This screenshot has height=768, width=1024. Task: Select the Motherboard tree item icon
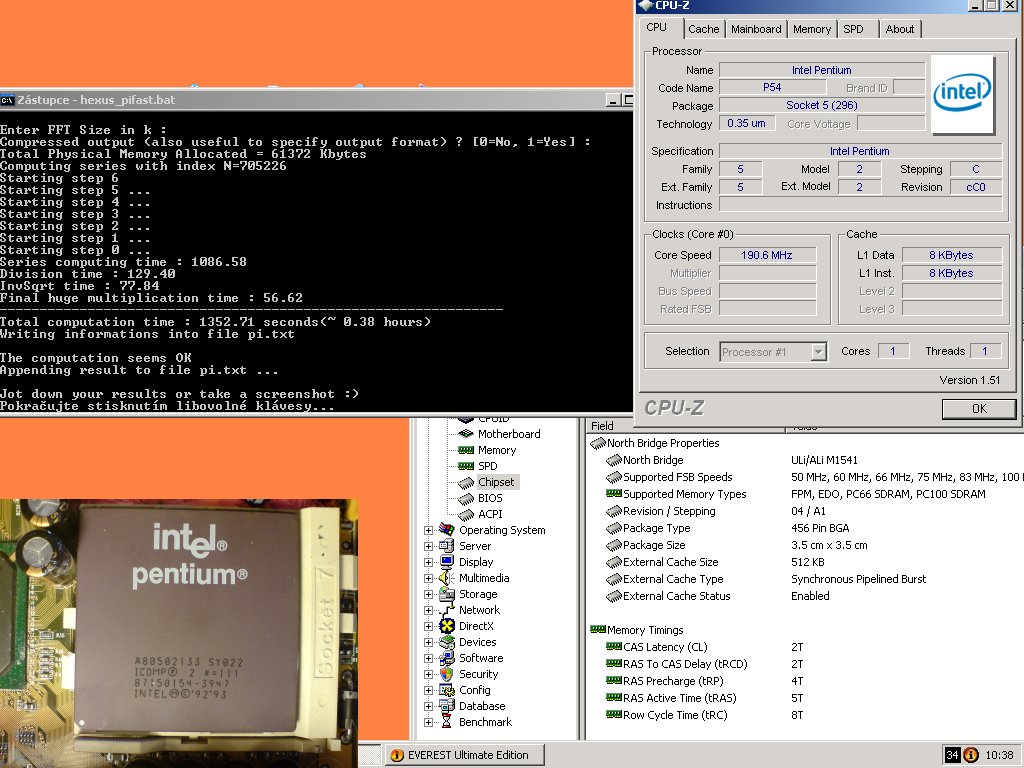coord(466,434)
